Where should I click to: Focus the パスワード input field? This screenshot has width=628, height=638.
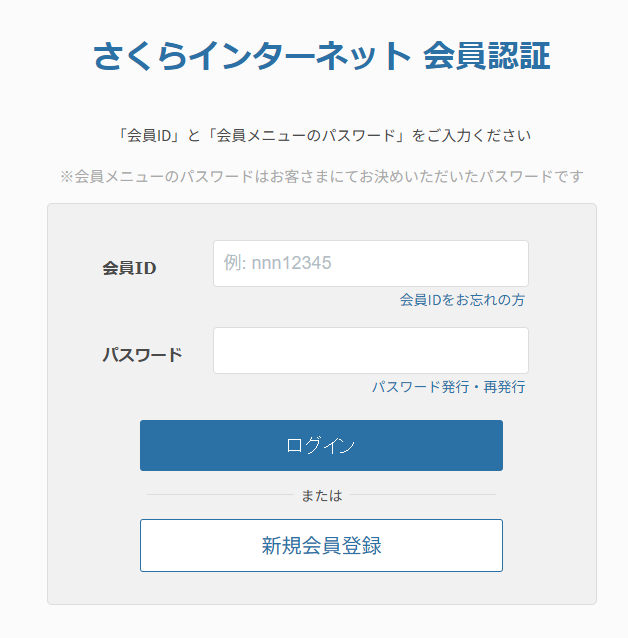click(370, 350)
